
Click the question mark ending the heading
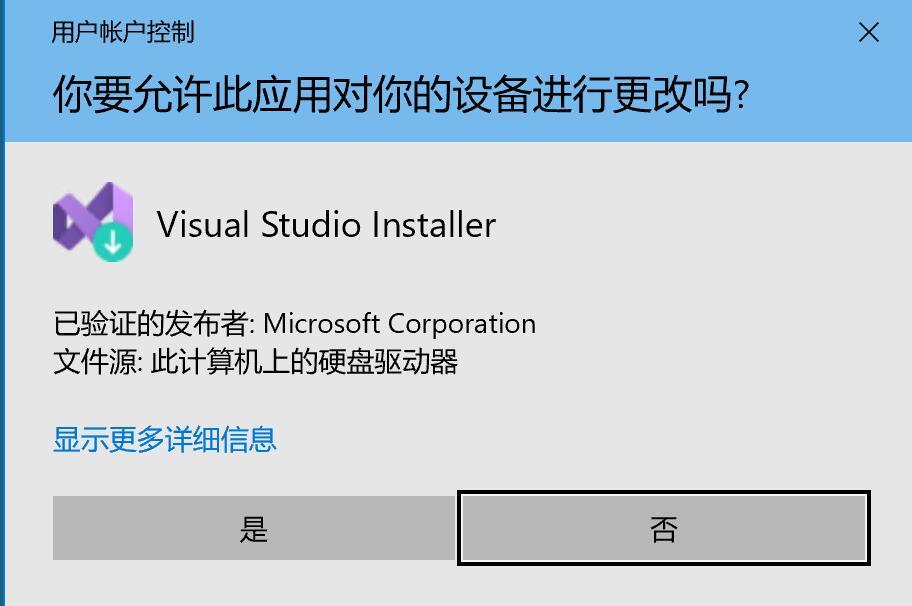(x=741, y=95)
